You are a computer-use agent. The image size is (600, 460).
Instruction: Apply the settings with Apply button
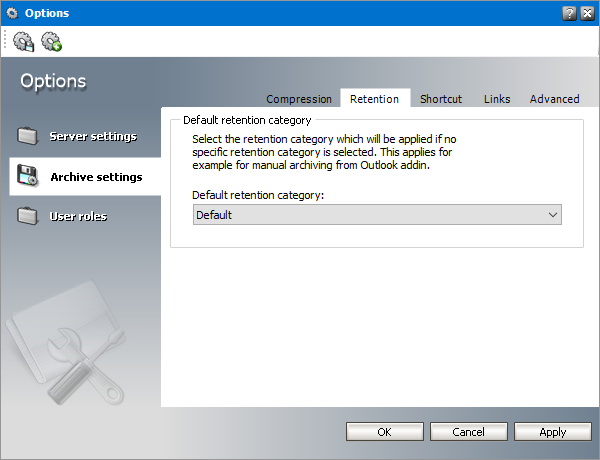point(552,432)
